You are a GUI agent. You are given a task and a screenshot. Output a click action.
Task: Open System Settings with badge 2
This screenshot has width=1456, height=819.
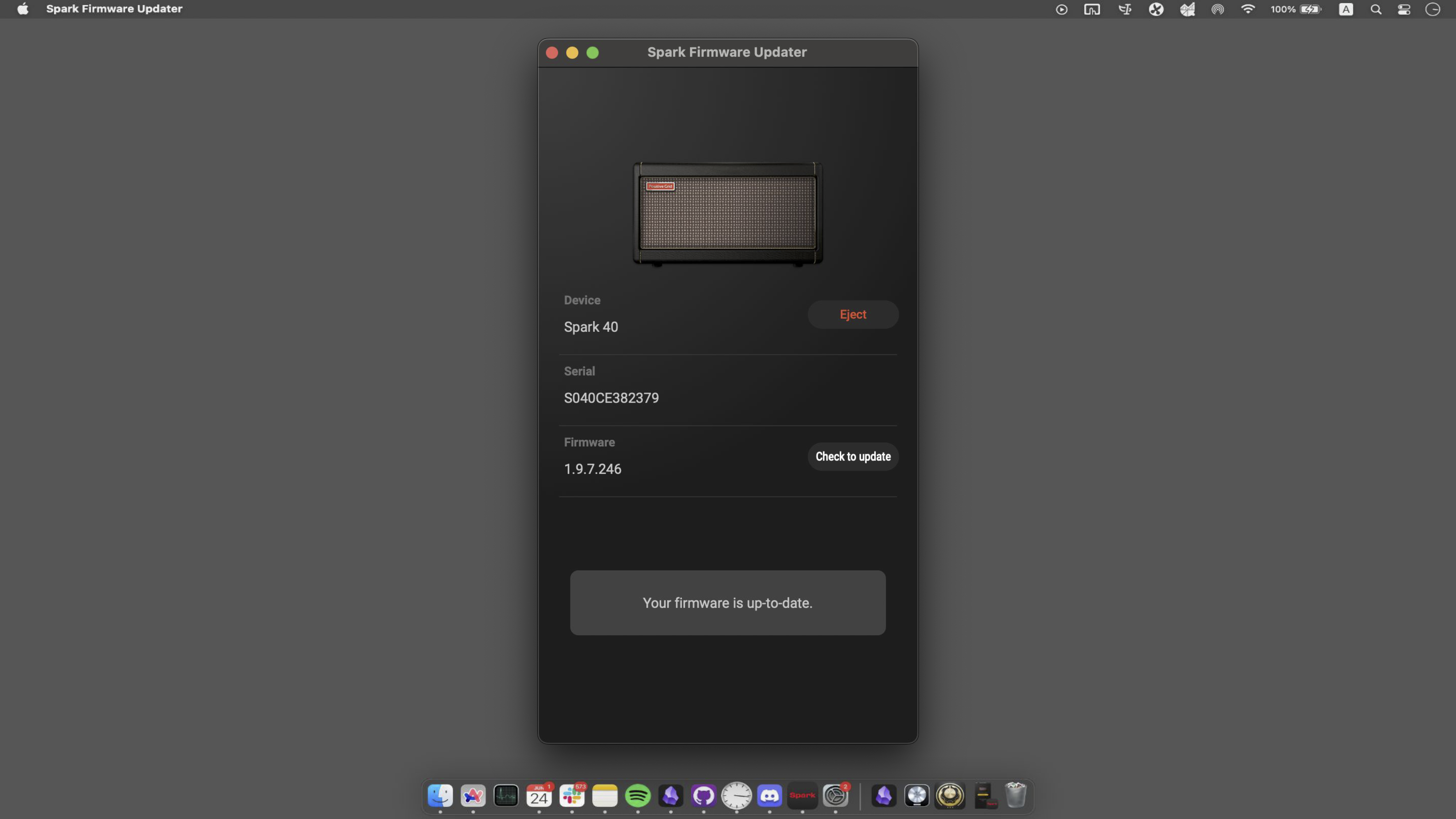click(x=835, y=796)
